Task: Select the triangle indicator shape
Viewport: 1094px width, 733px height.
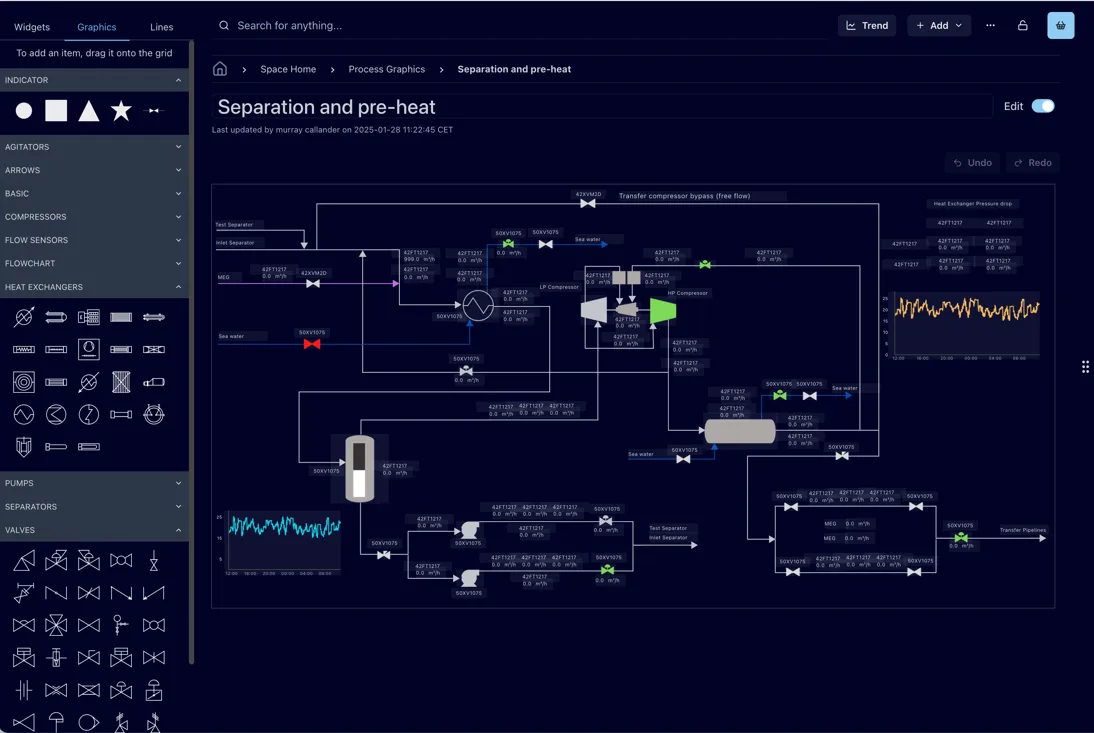Action: (89, 111)
